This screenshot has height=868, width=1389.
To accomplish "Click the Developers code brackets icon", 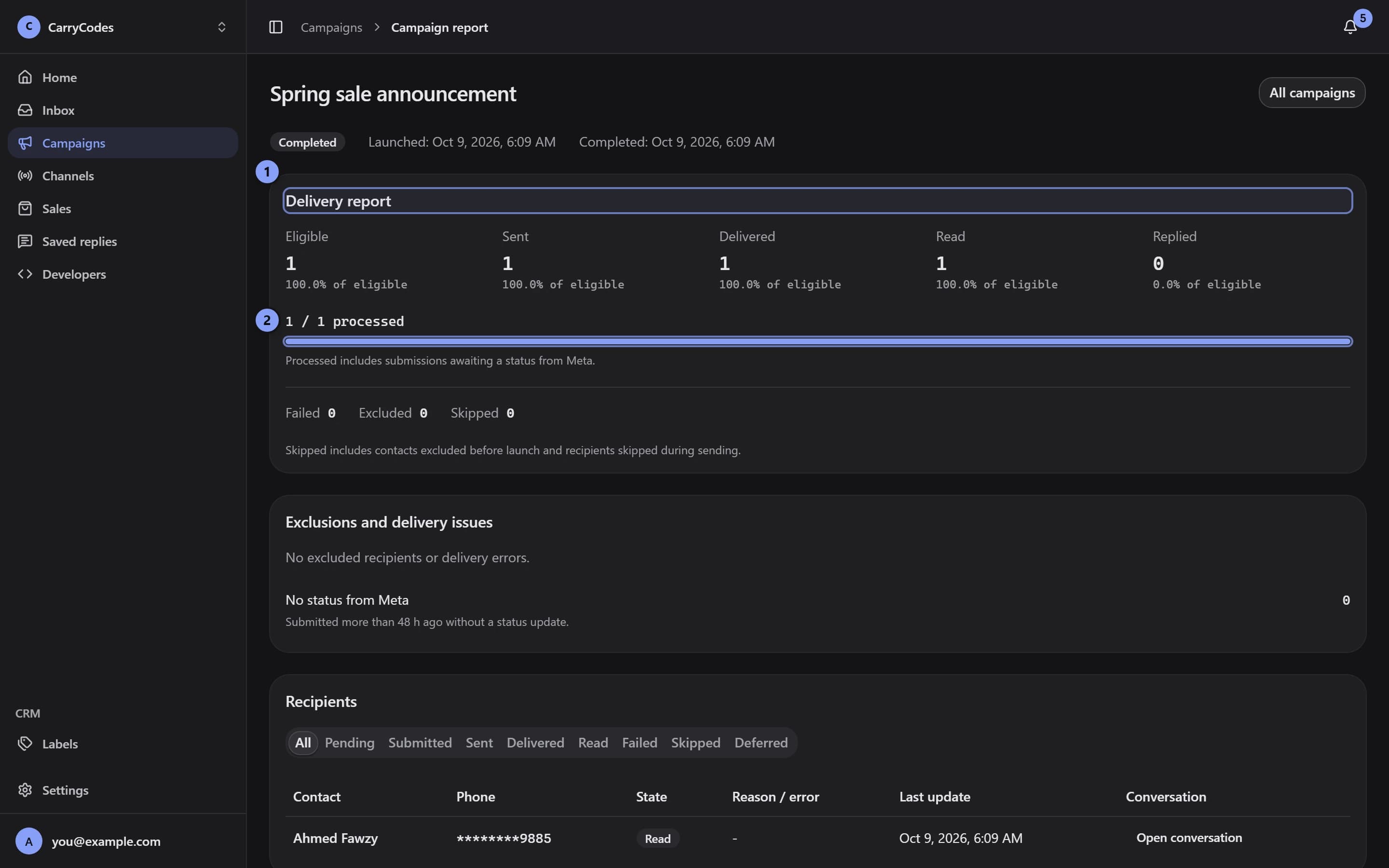I will [25, 274].
